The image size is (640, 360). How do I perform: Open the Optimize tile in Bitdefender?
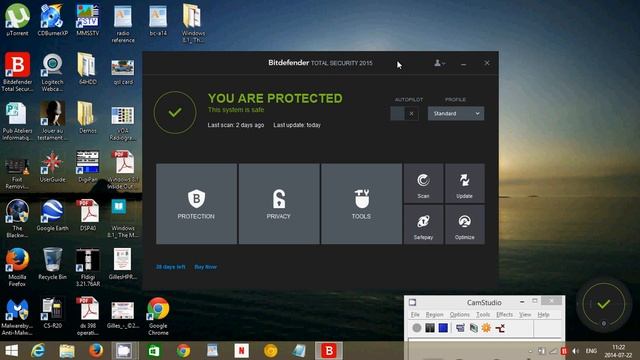coord(465,224)
